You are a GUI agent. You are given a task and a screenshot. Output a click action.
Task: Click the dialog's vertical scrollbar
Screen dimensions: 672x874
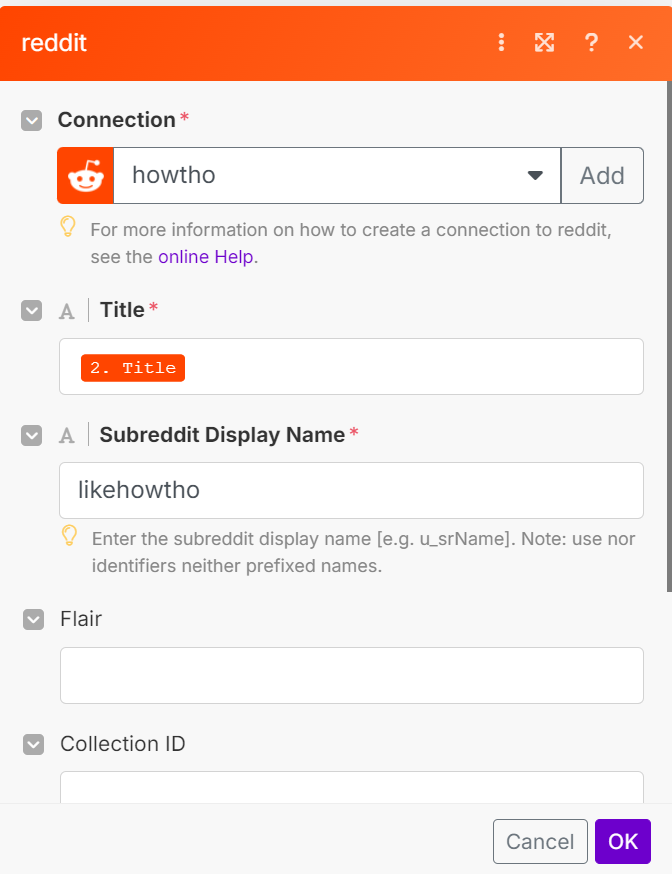[x=669, y=337]
